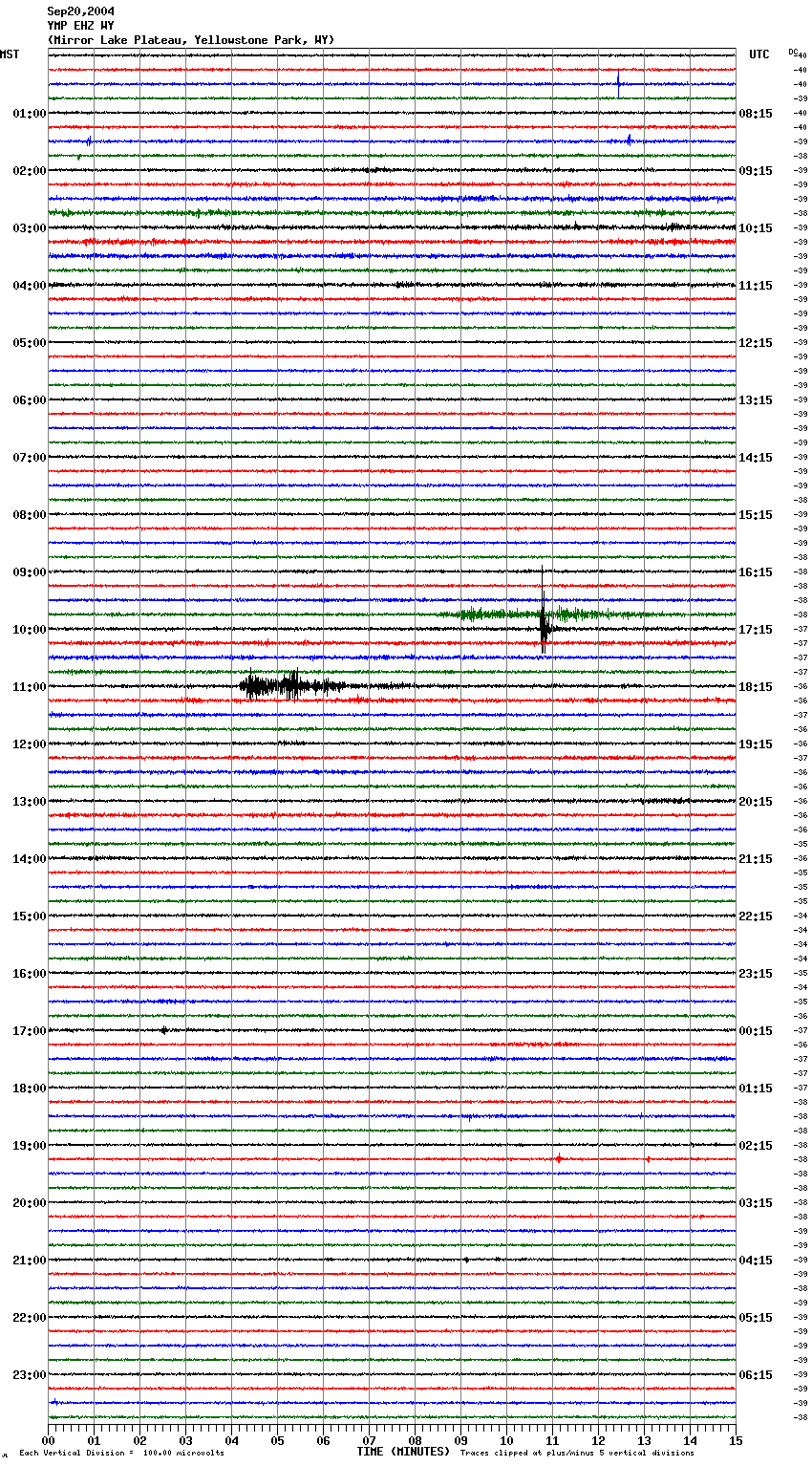Click the '15' minute tick label

click(x=736, y=1440)
